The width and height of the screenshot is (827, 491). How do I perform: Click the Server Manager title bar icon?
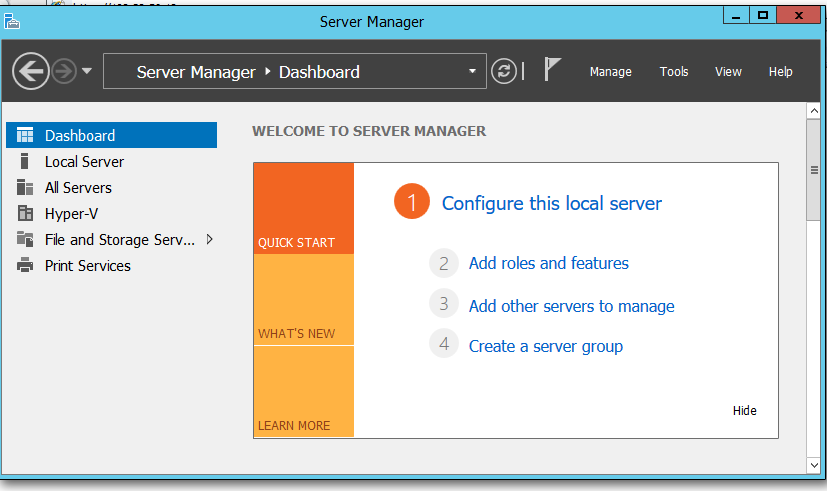click(x=12, y=22)
